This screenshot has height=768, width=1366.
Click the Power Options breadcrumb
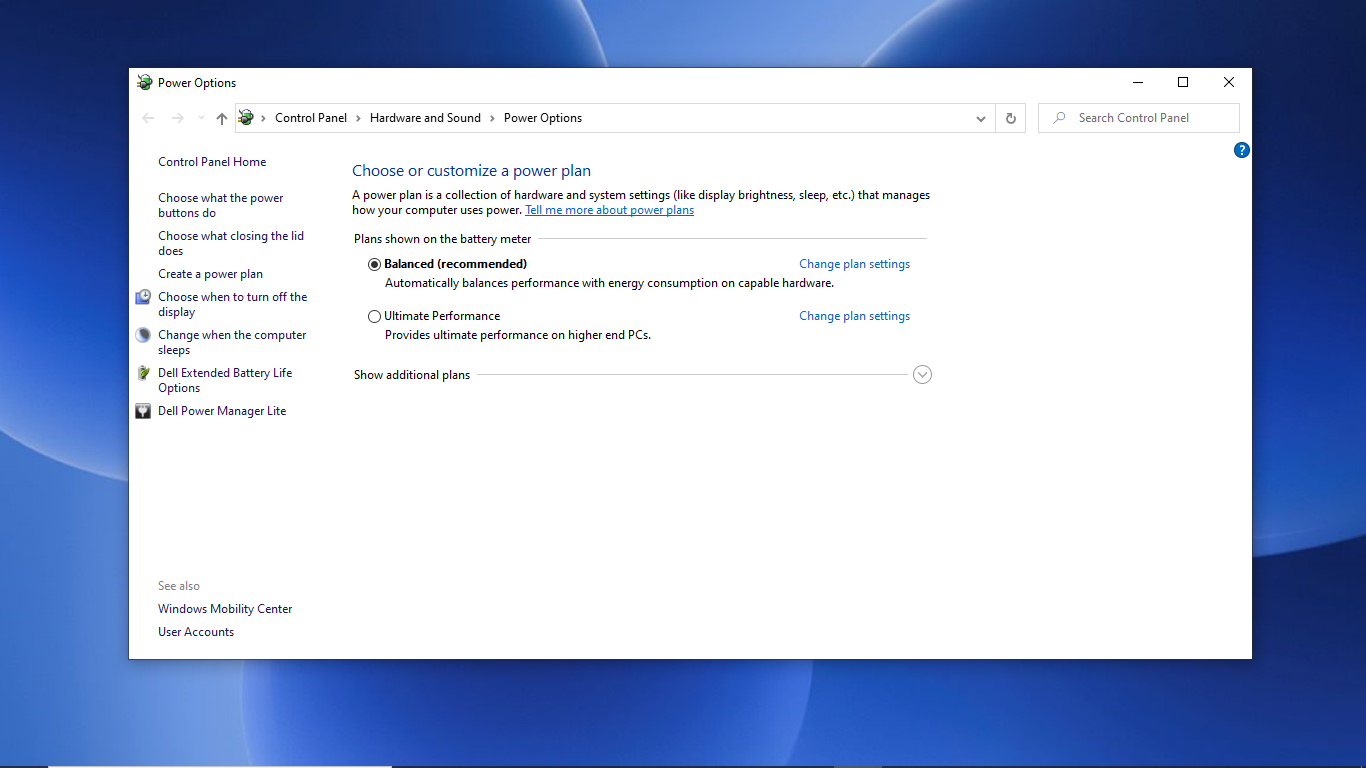tap(543, 118)
